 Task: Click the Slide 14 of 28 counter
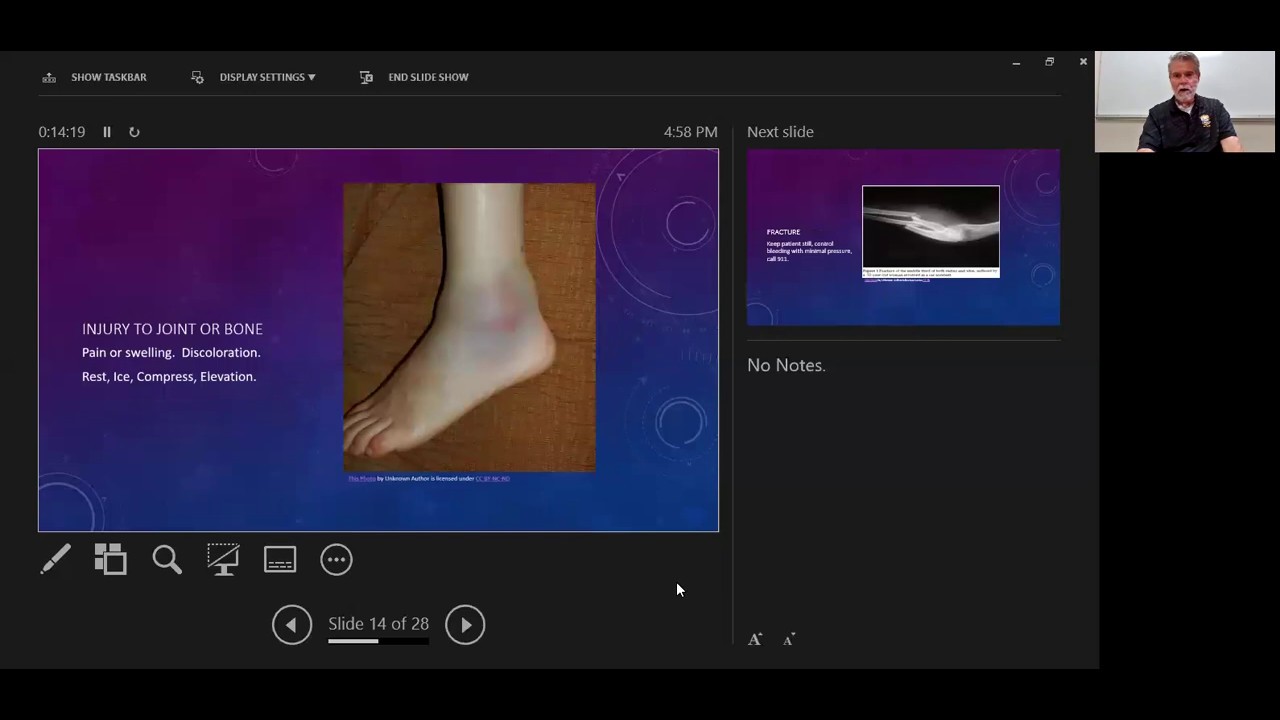click(378, 624)
